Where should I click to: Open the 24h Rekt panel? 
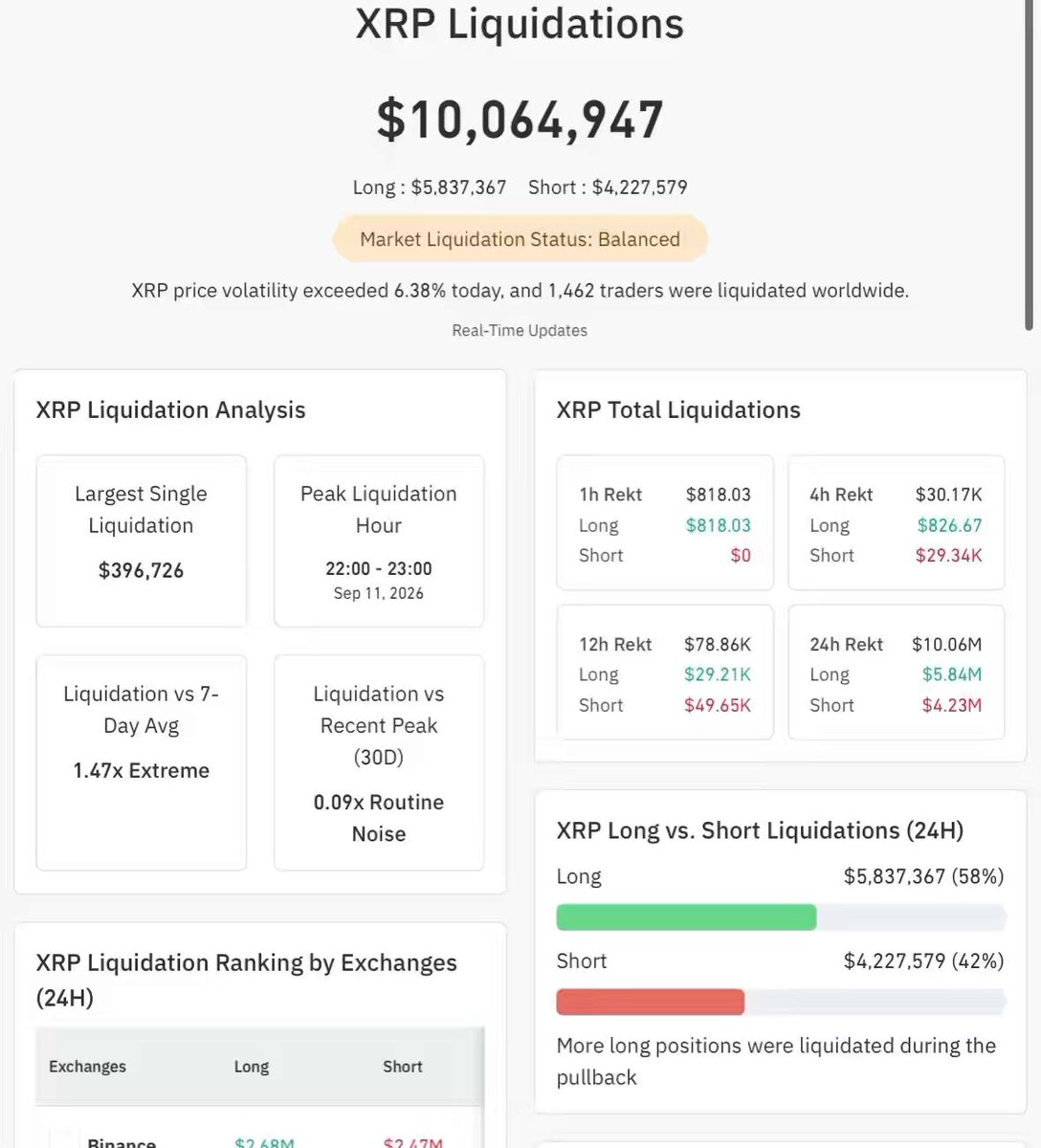click(x=897, y=673)
